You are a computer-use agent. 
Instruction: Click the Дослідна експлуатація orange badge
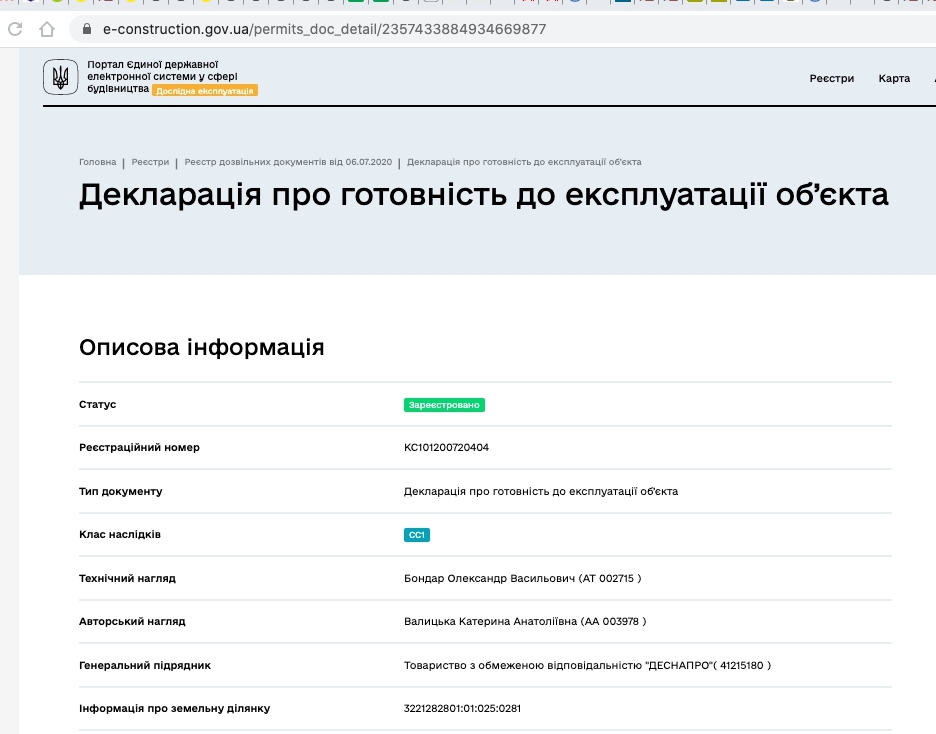pyautogui.click(x=205, y=91)
